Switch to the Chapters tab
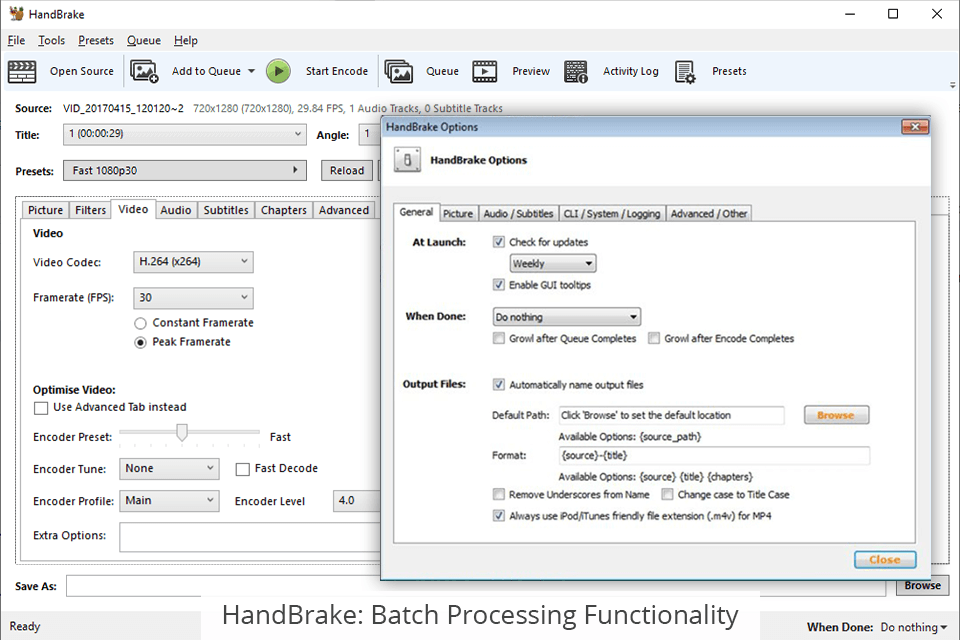This screenshot has height=640, width=960. pos(283,210)
